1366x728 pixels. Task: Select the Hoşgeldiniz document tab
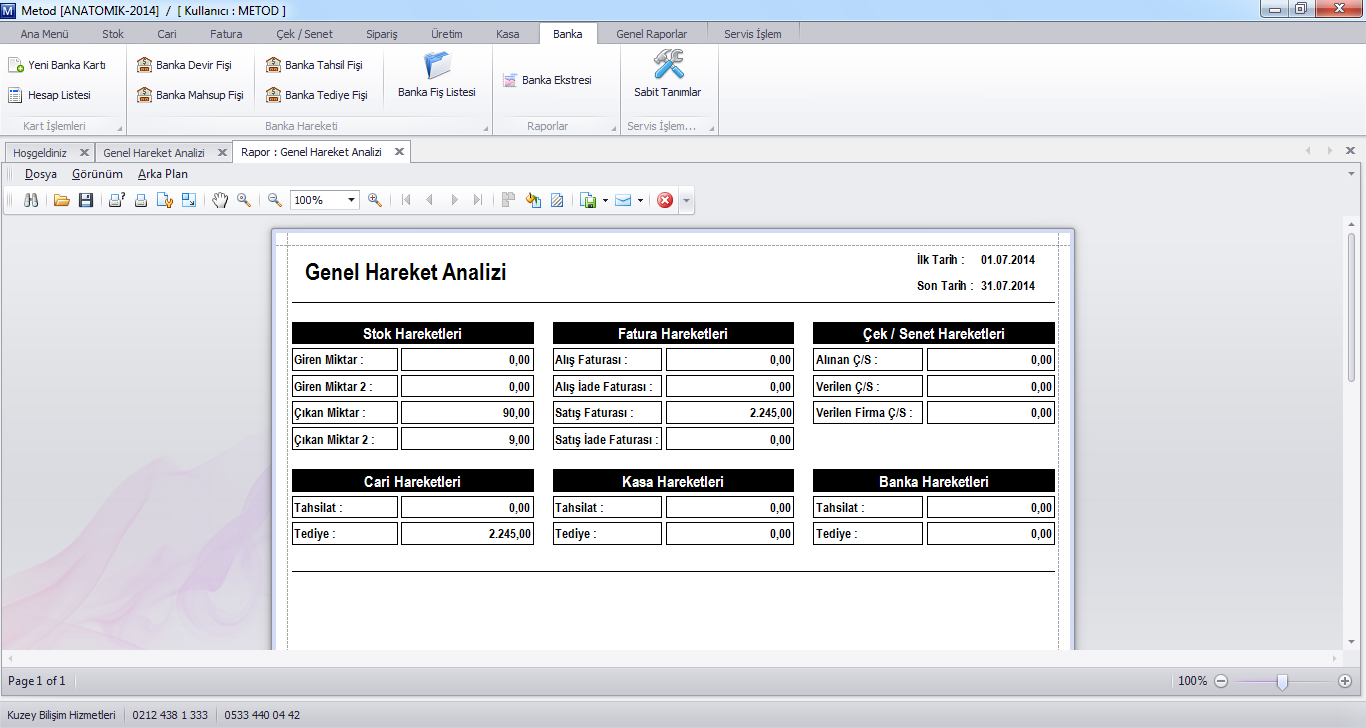pos(40,153)
